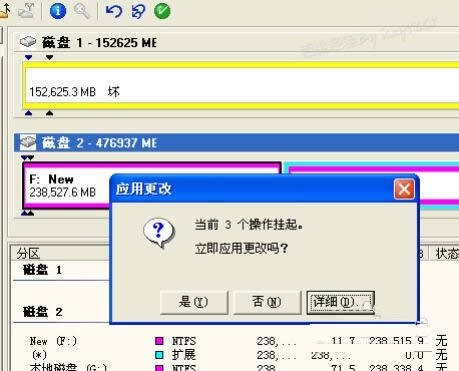Screen dimensions: 459x371
Task: Click the 238,515.9 value in F: row
Action: (396, 341)
